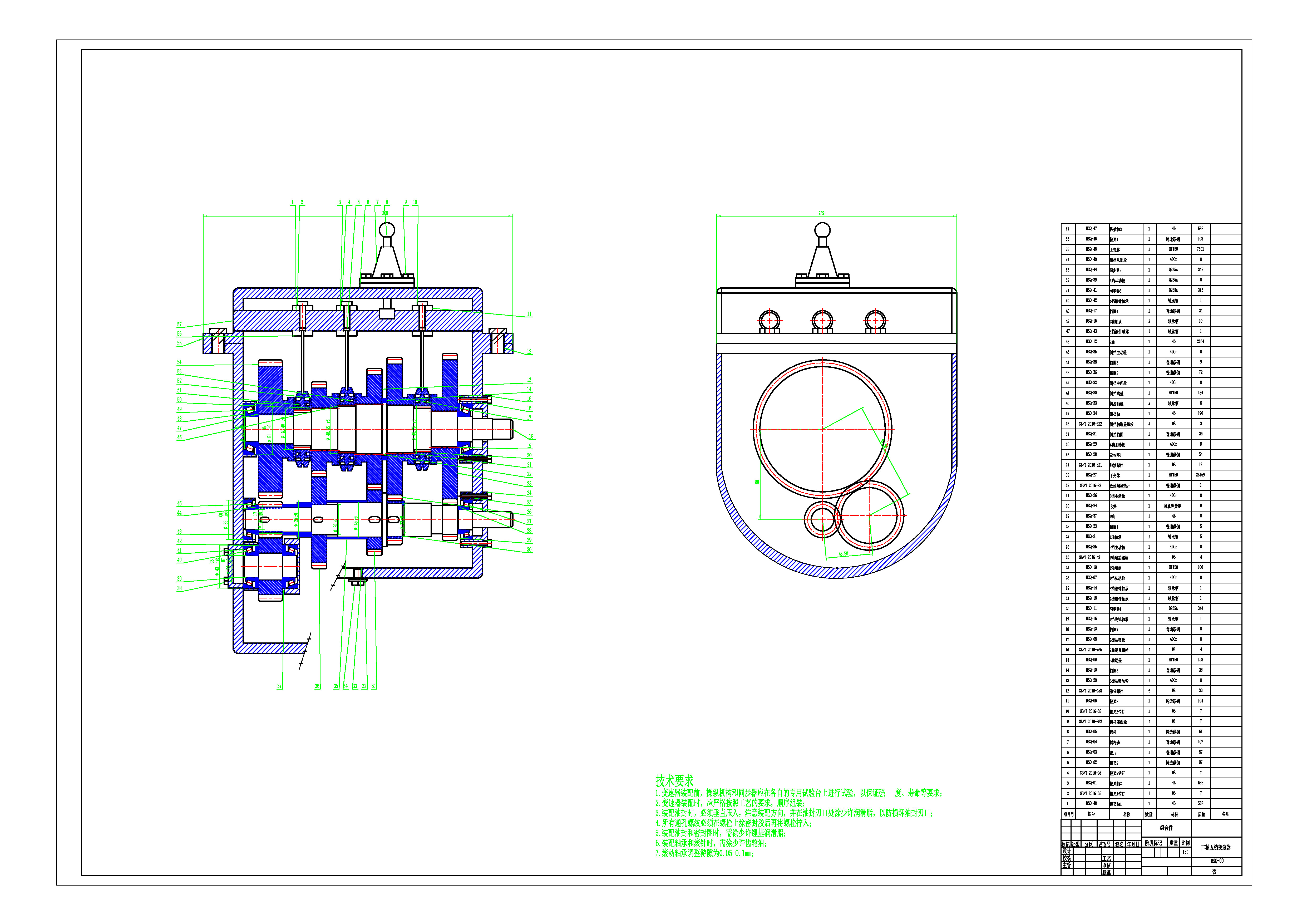Select the 设计 label in the title block
Viewport: 1307px width, 924px height.
coord(1066,851)
